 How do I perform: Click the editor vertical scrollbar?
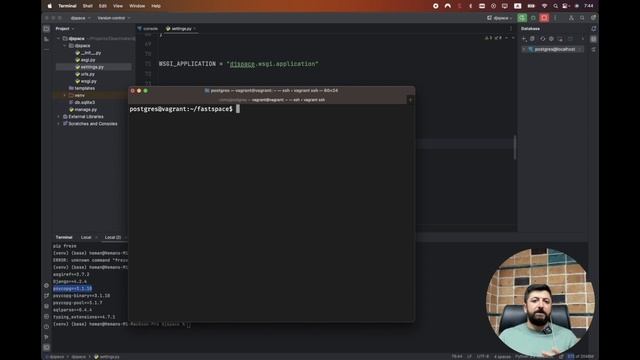515,147
